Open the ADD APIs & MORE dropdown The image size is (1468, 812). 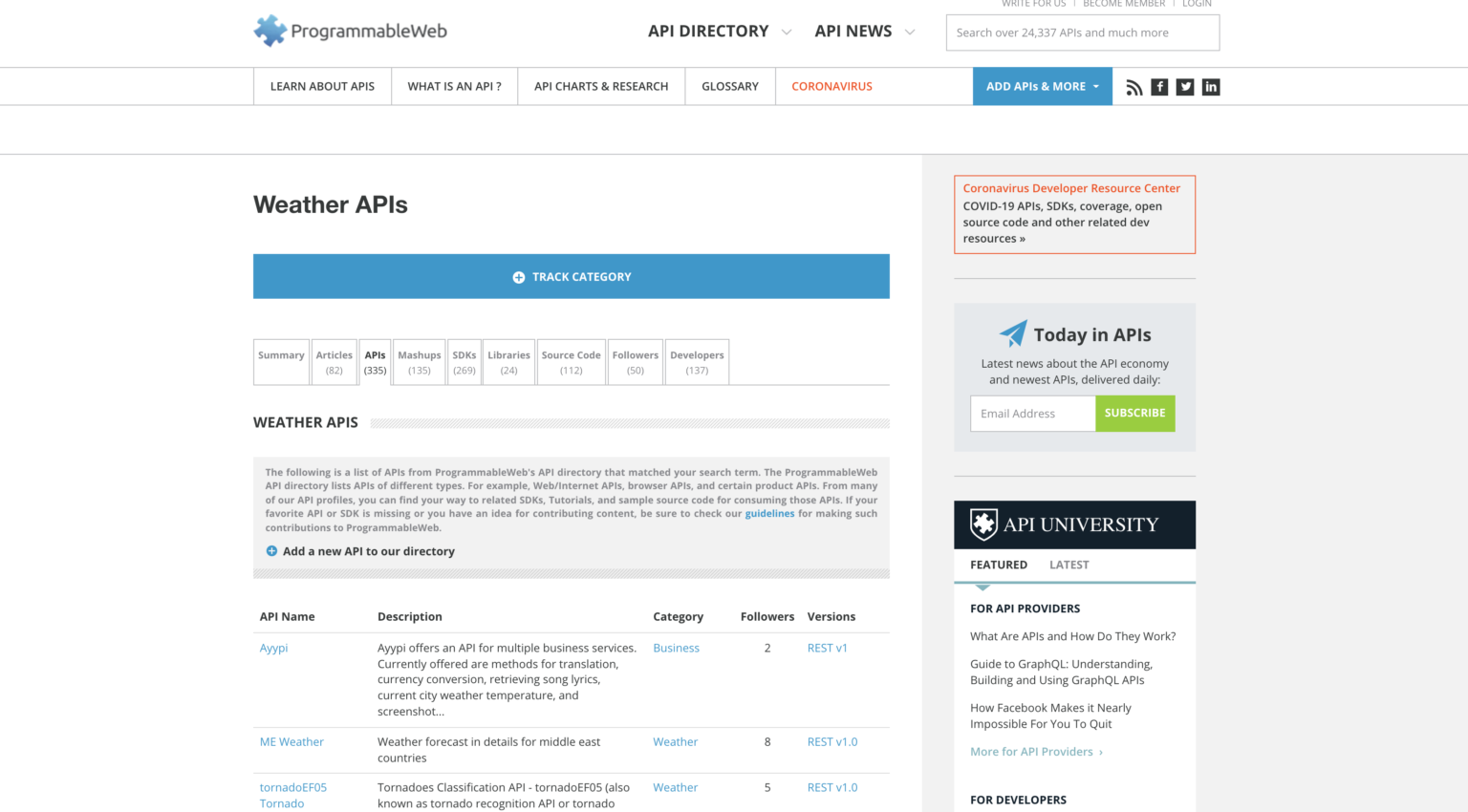pyautogui.click(x=1042, y=86)
